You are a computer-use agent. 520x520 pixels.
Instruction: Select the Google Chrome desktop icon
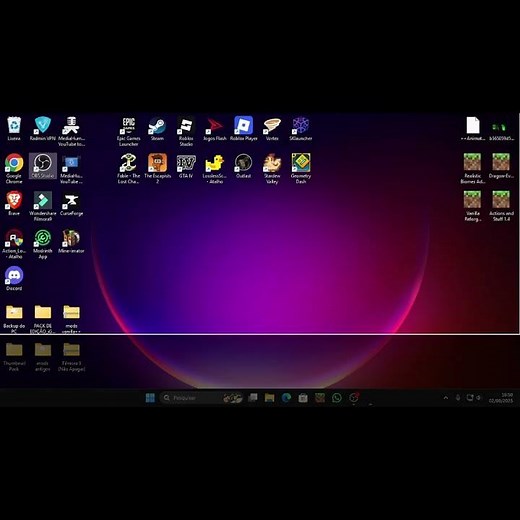pyautogui.click(x=14, y=168)
